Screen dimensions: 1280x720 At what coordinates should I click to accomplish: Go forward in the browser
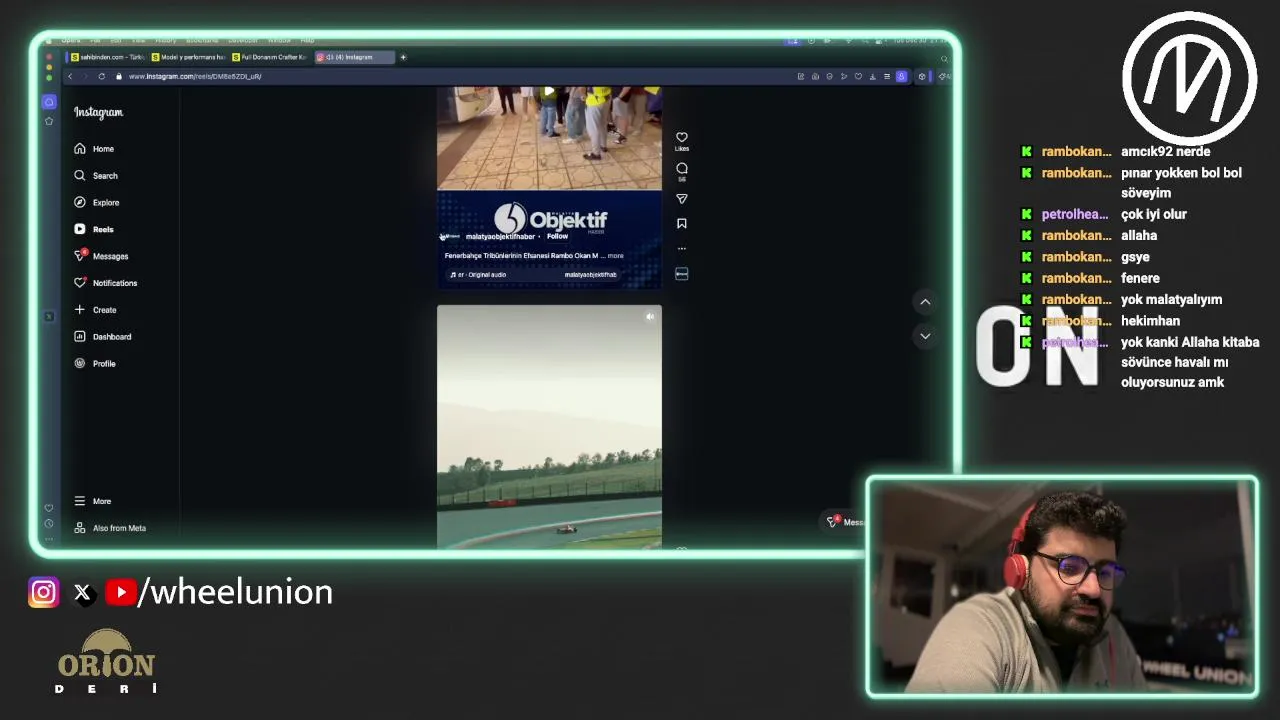click(x=86, y=77)
